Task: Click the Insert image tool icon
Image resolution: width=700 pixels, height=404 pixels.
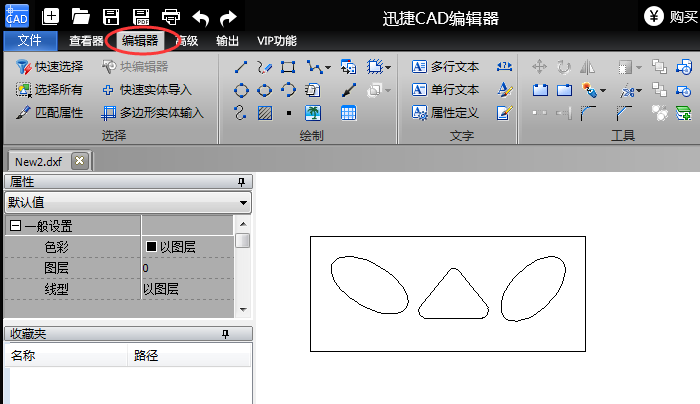Action: [x=312, y=113]
